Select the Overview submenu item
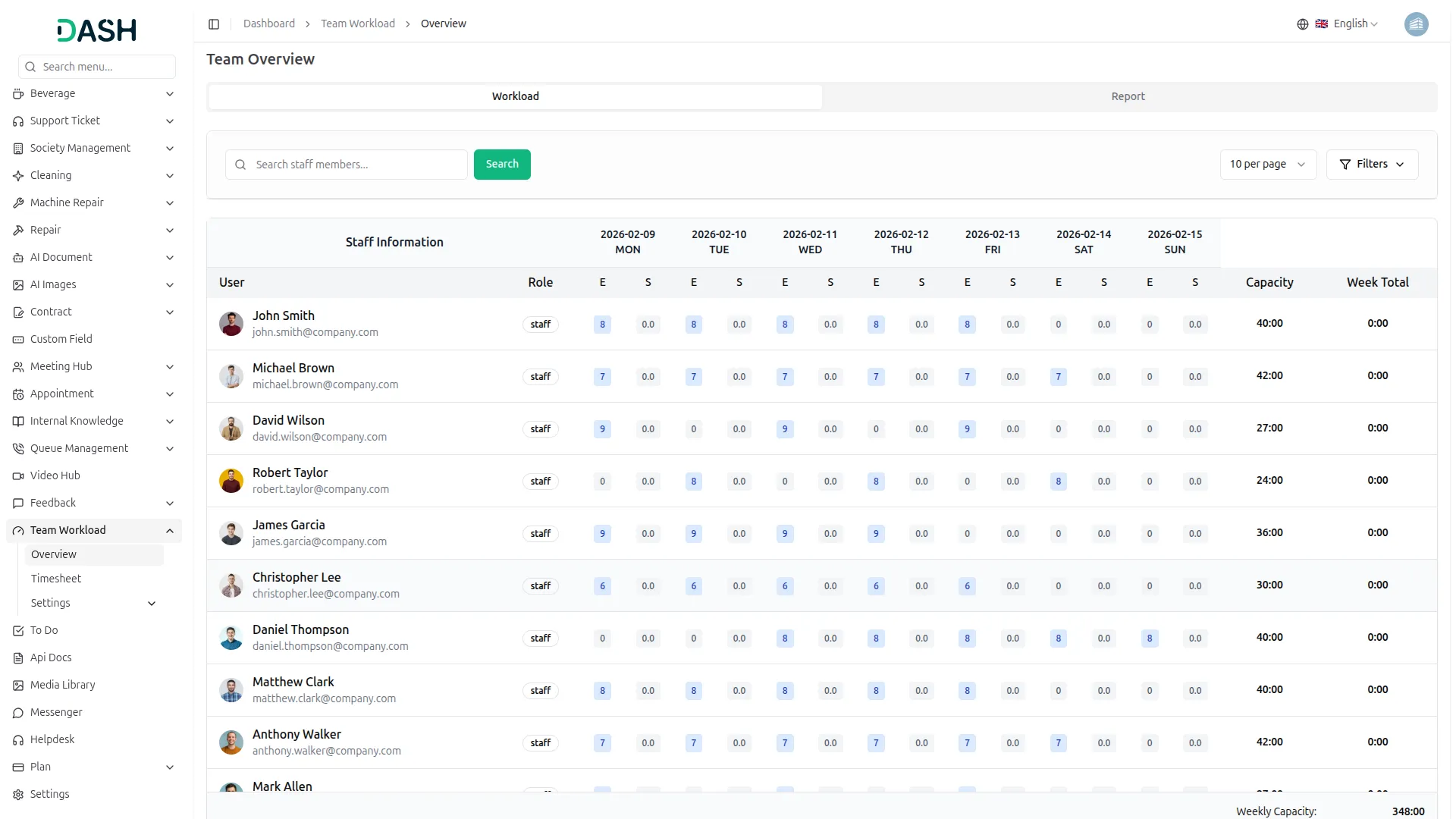The width and height of the screenshot is (1456, 819). coord(94,555)
